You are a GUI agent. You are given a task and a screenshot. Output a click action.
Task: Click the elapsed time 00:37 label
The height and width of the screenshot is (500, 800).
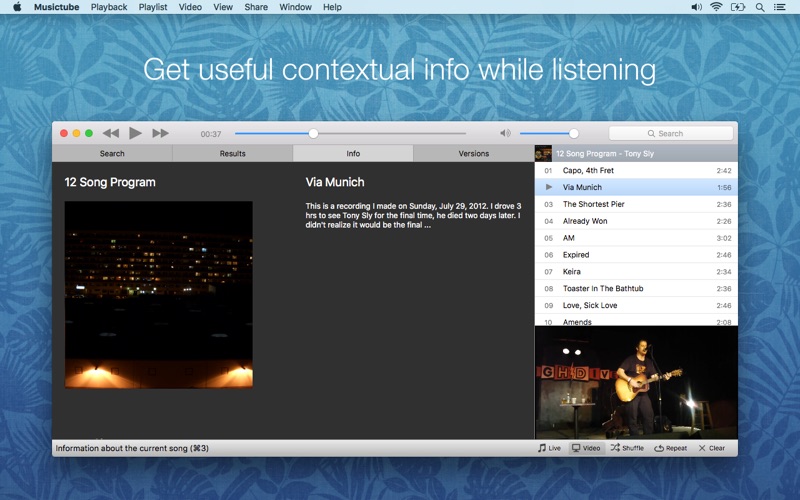click(211, 134)
